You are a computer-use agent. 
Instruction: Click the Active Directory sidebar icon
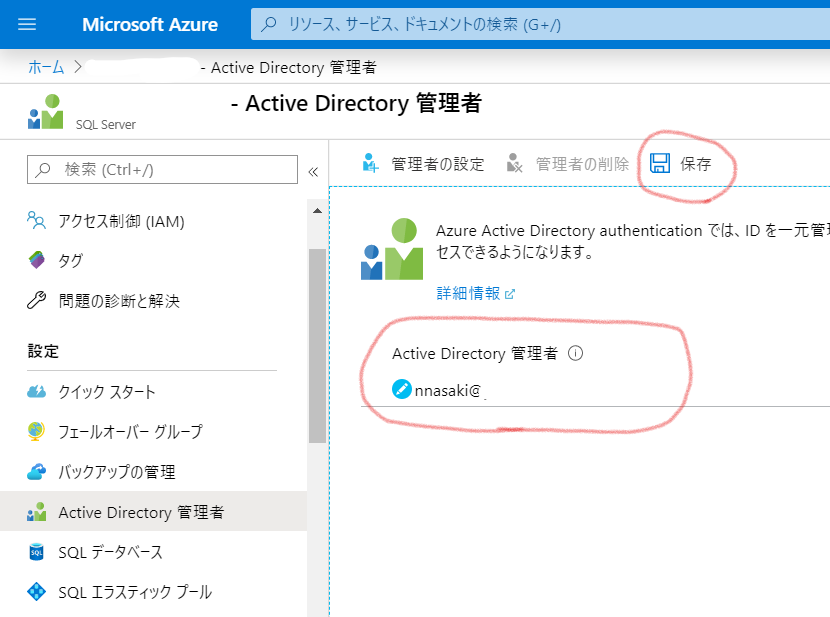tap(37, 512)
